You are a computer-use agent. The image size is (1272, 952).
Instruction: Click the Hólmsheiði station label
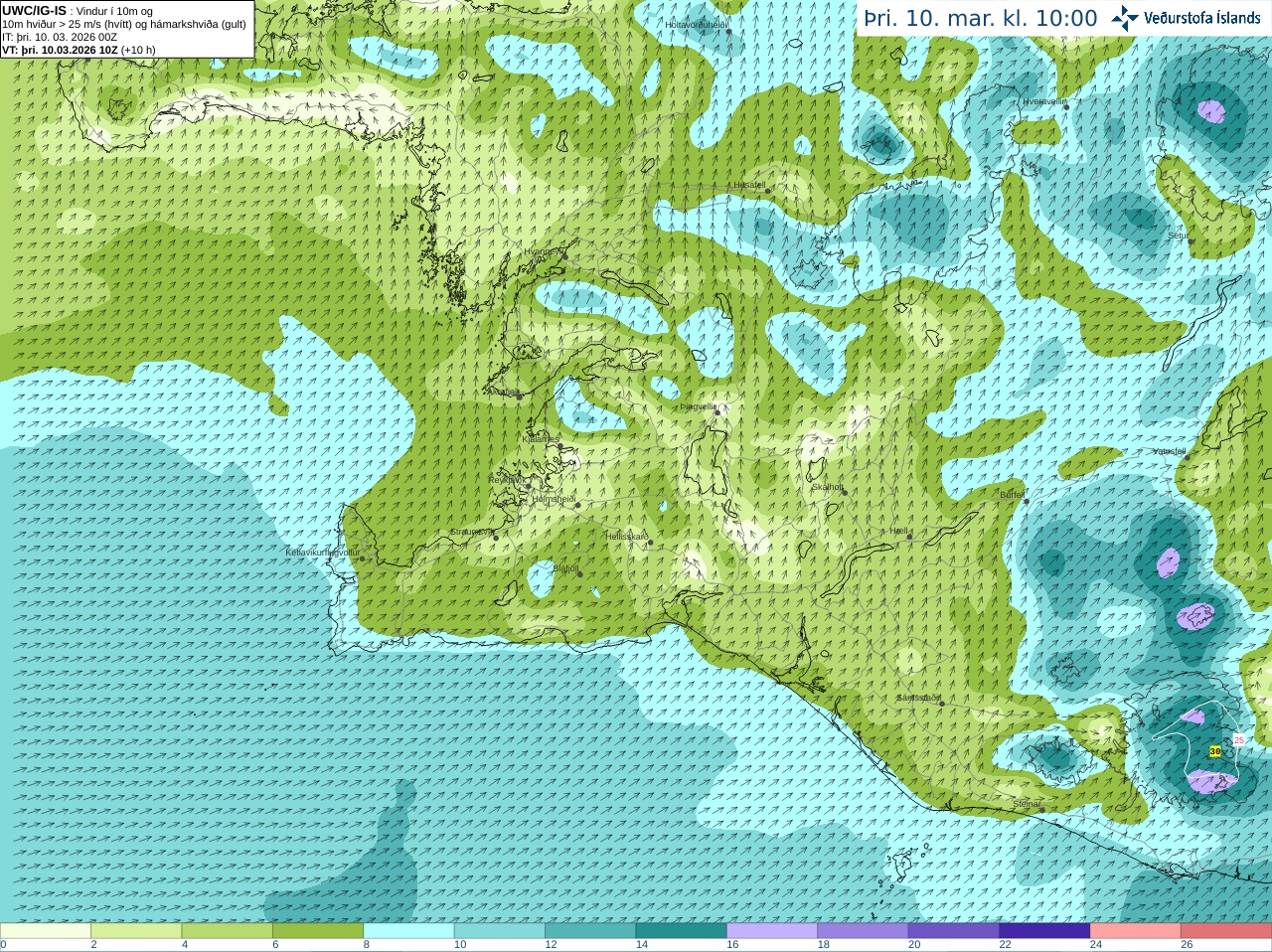click(x=554, y=499)
